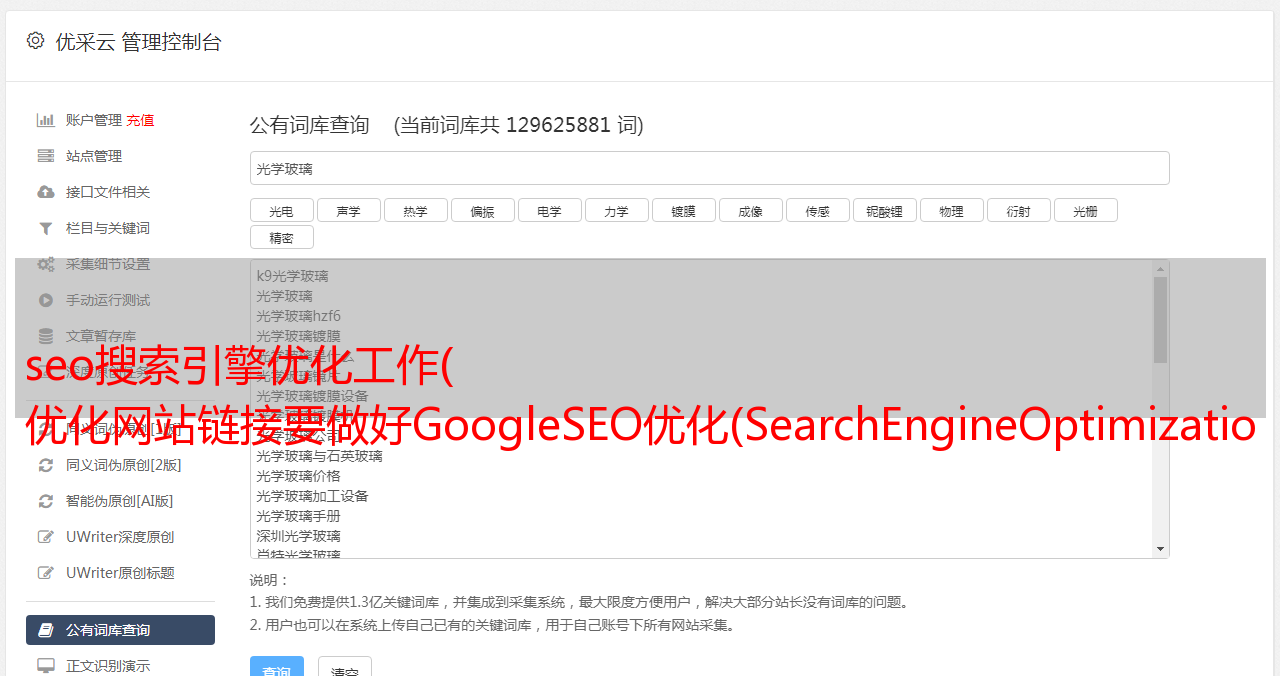1280x676 pixels.
Task: Click the refresh icon for 智能伪原创[AI版]
Action: coord(46,501)
